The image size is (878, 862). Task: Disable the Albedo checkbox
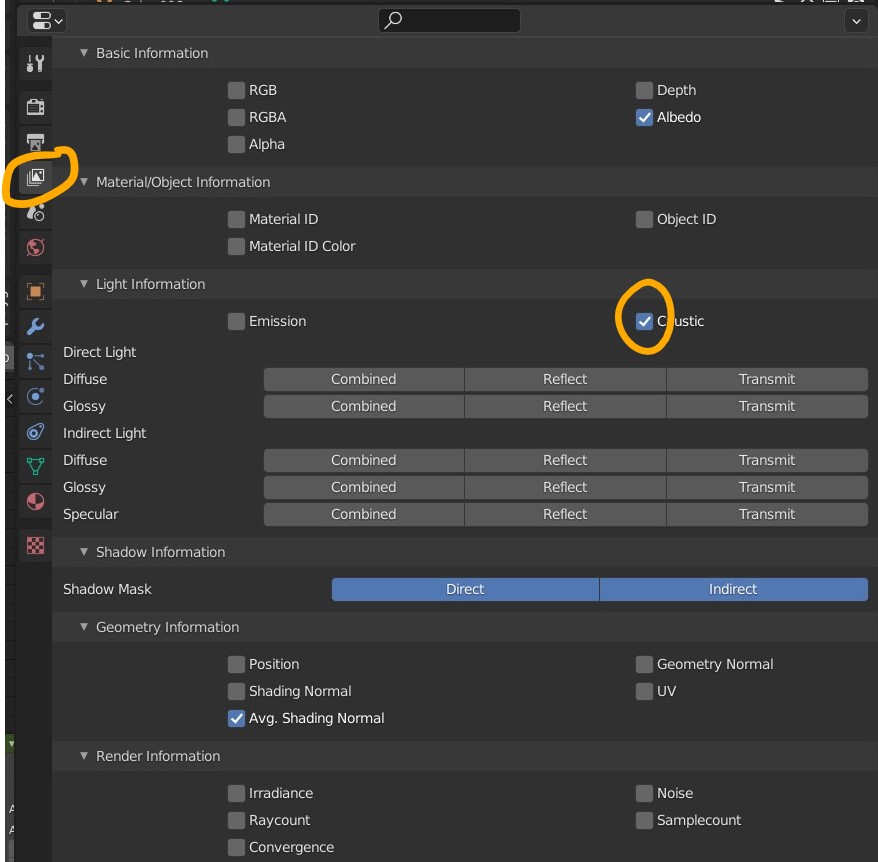click(x=645, y=118)
